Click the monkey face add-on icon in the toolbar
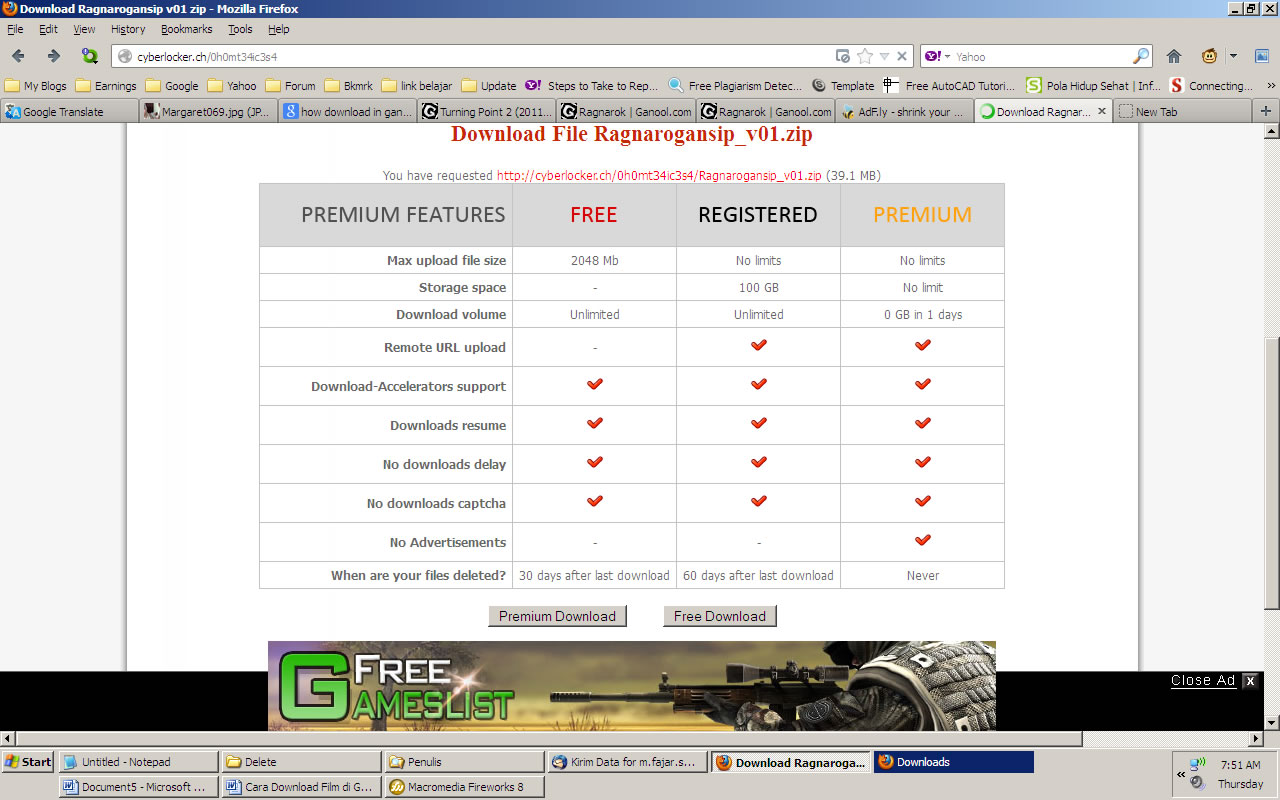 [1209, 56]
